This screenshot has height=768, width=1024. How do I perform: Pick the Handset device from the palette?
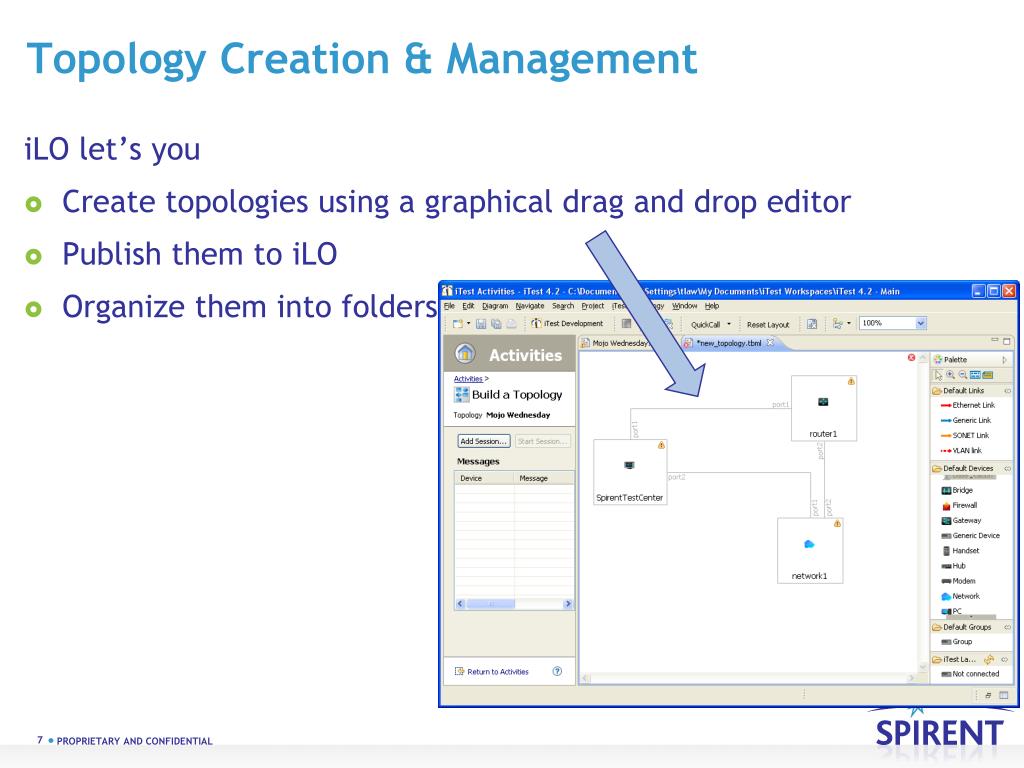point(960,551)
